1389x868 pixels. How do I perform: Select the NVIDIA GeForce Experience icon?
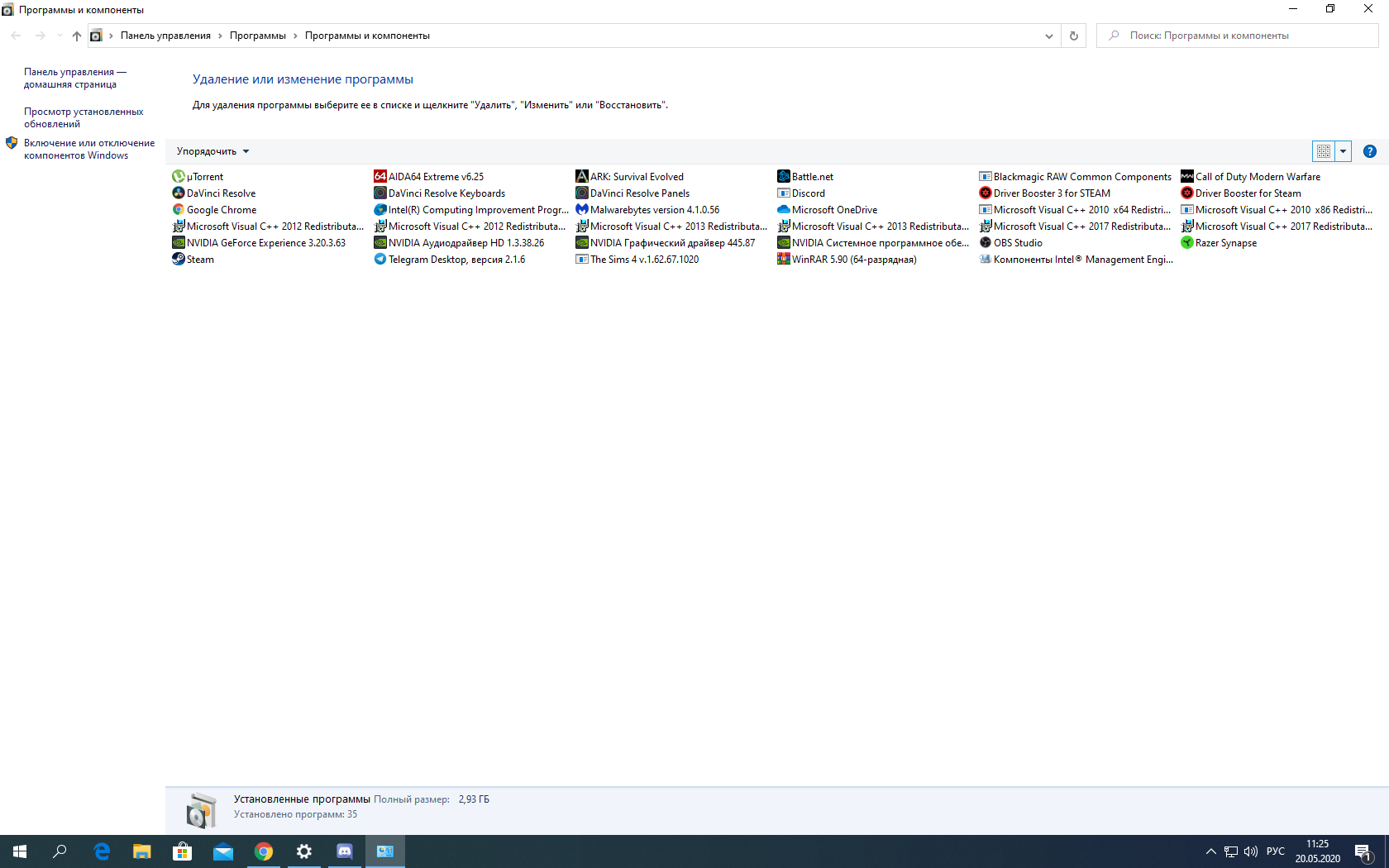pos(179,242)
